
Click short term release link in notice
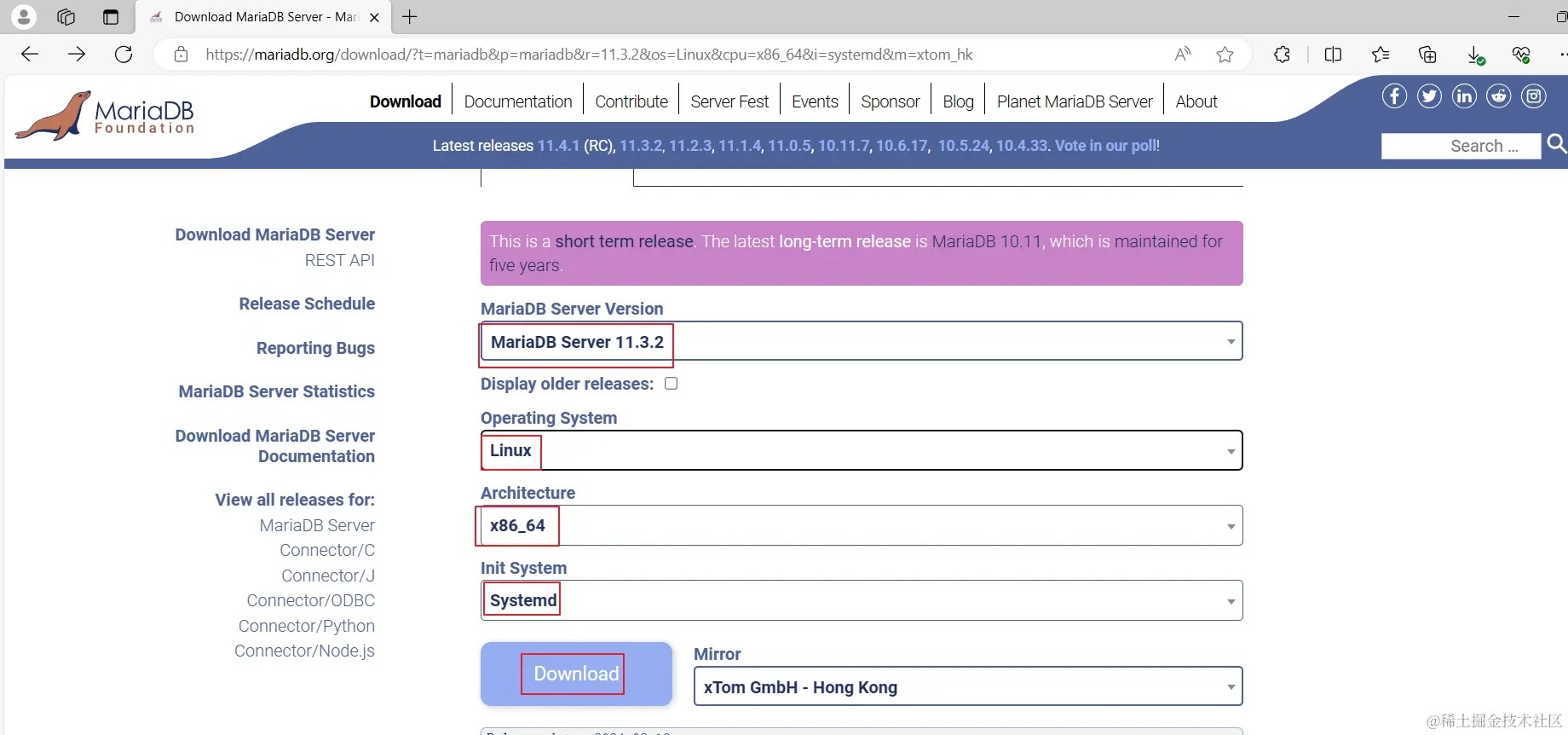[x=624, y=241]
